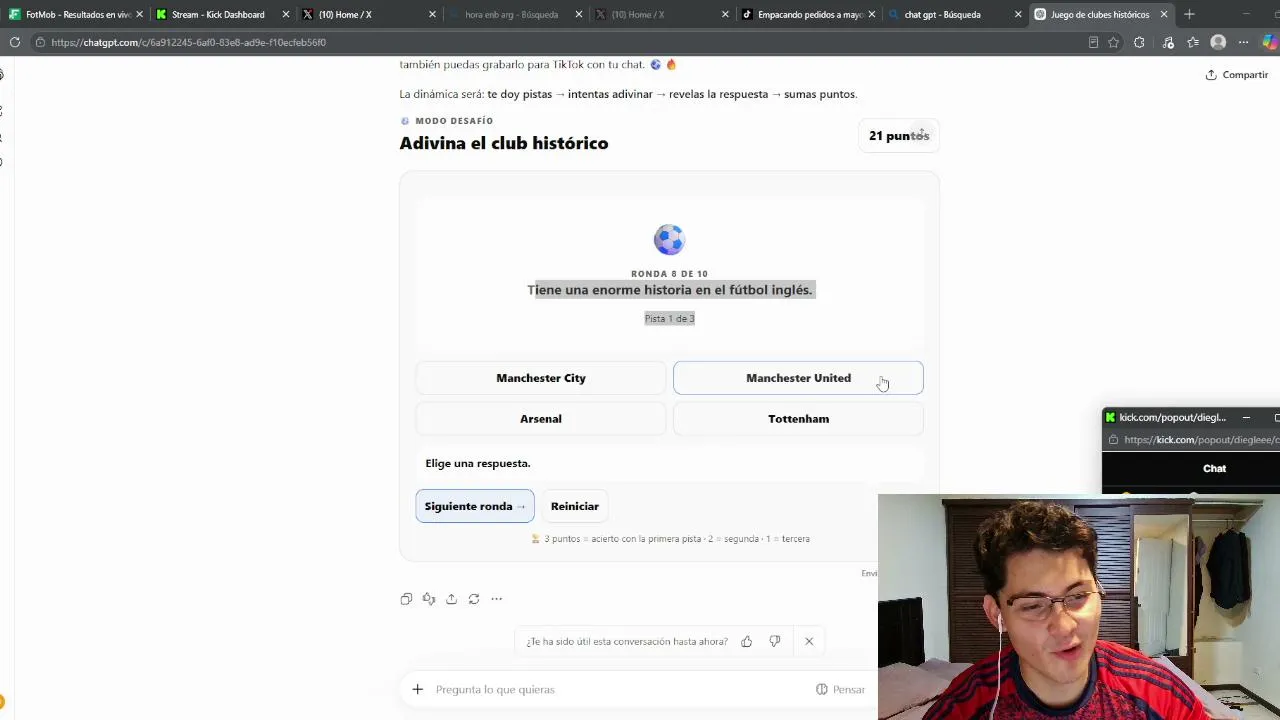Give thumbs down to conversation usefulness prompt

click(x=775, y=641)
